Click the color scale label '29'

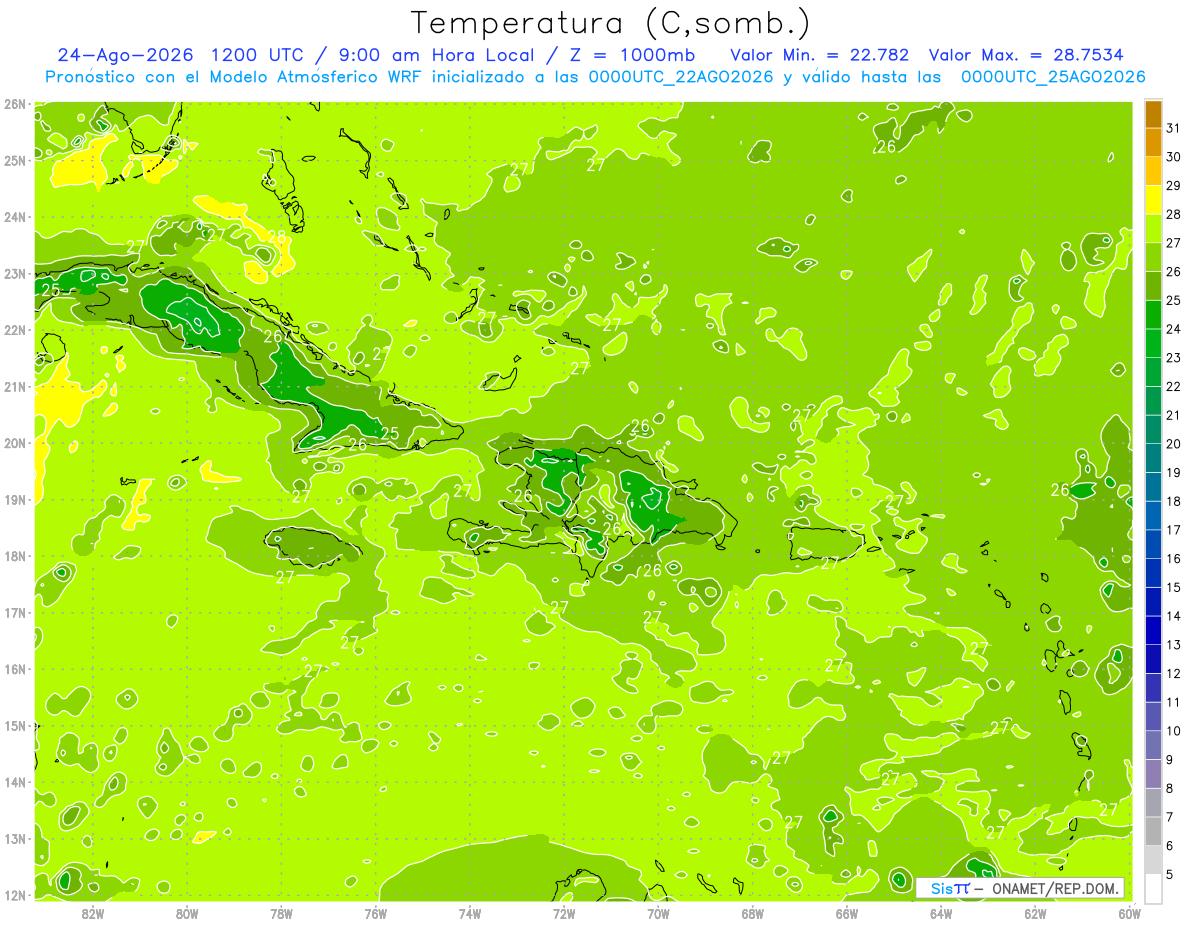pos(1173,185)
